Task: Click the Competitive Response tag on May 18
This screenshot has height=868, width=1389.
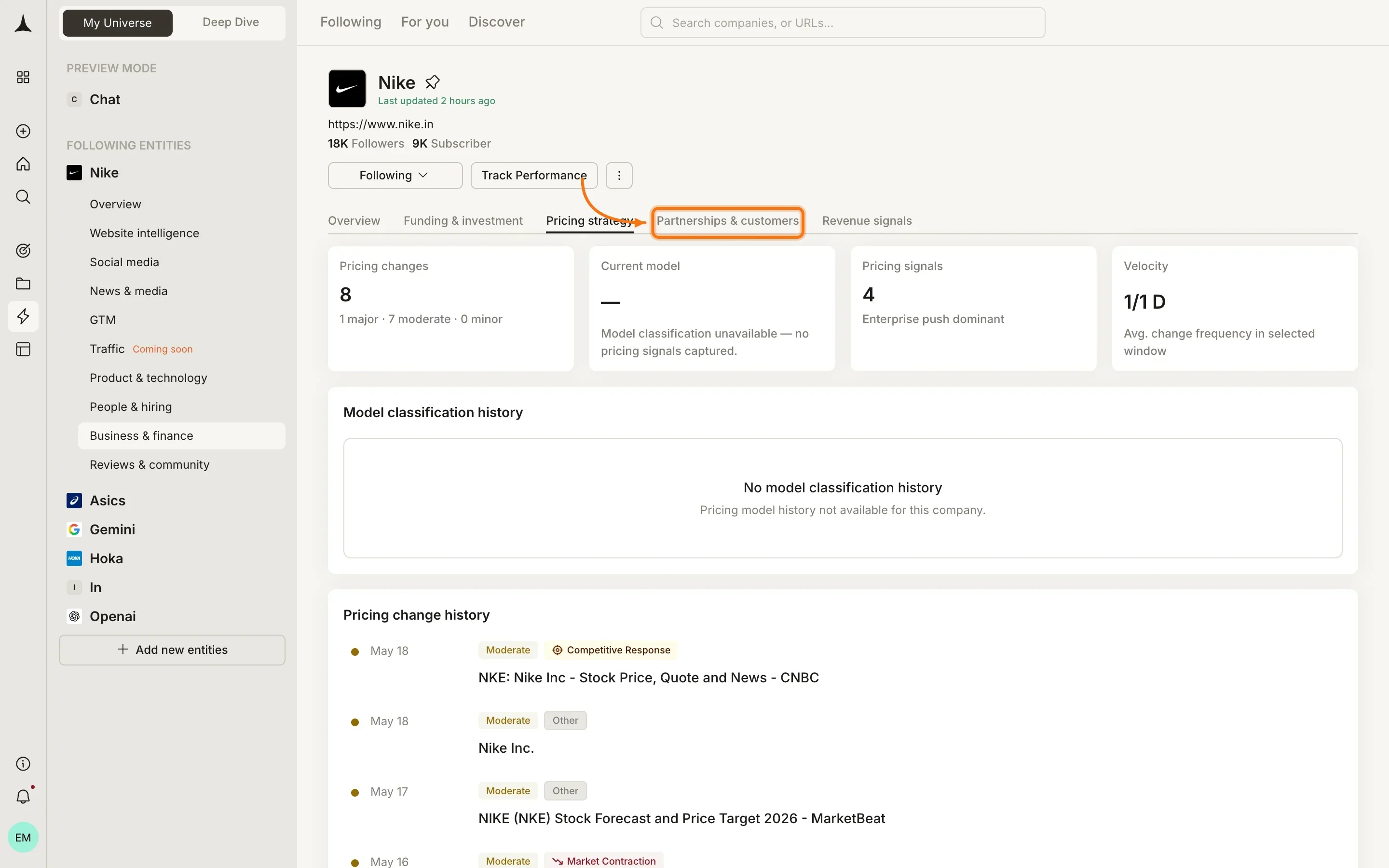Action: click(x=611, y=650)
